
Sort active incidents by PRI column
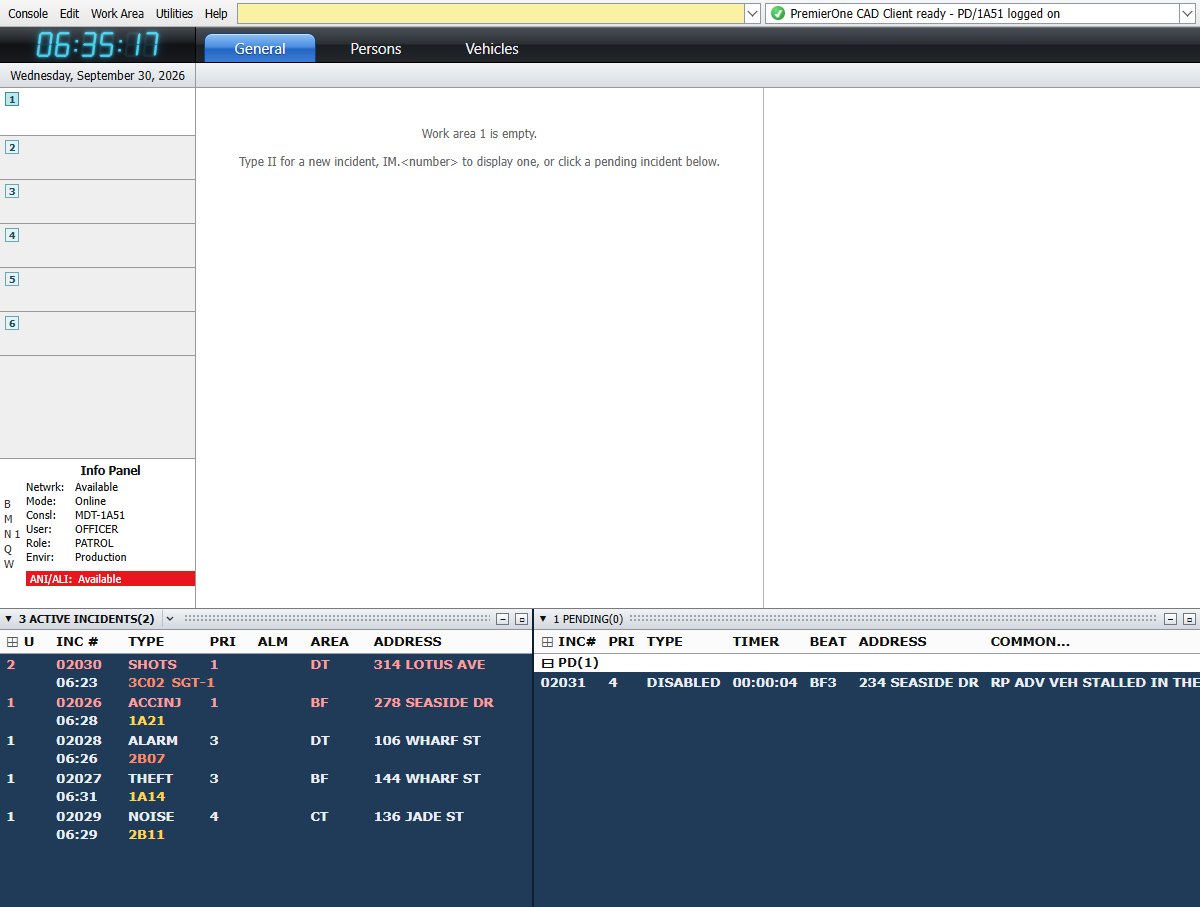pyautogui.click(x=223, y=642)
